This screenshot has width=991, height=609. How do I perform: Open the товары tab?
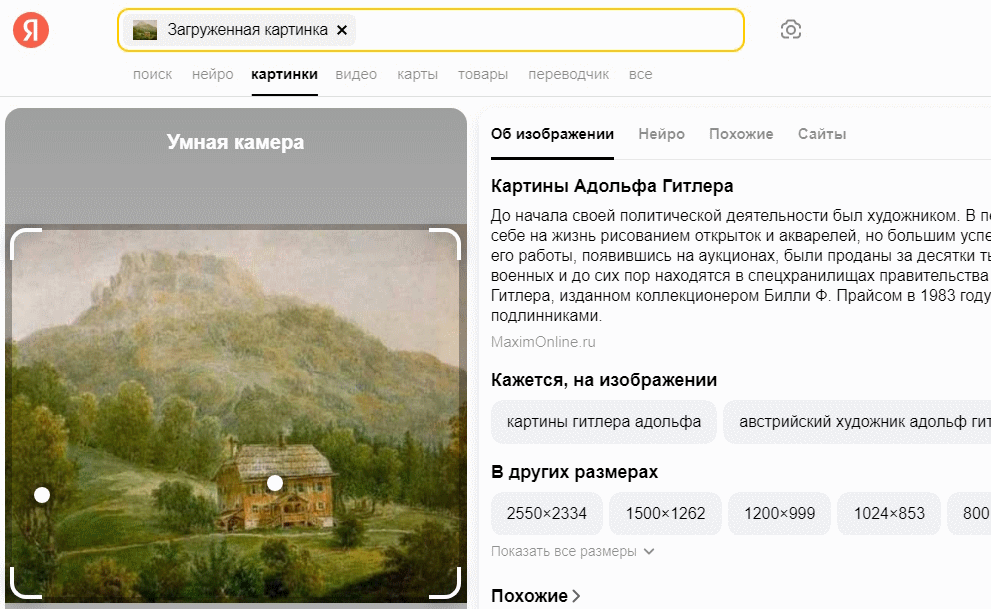click(x=483, y=74)
